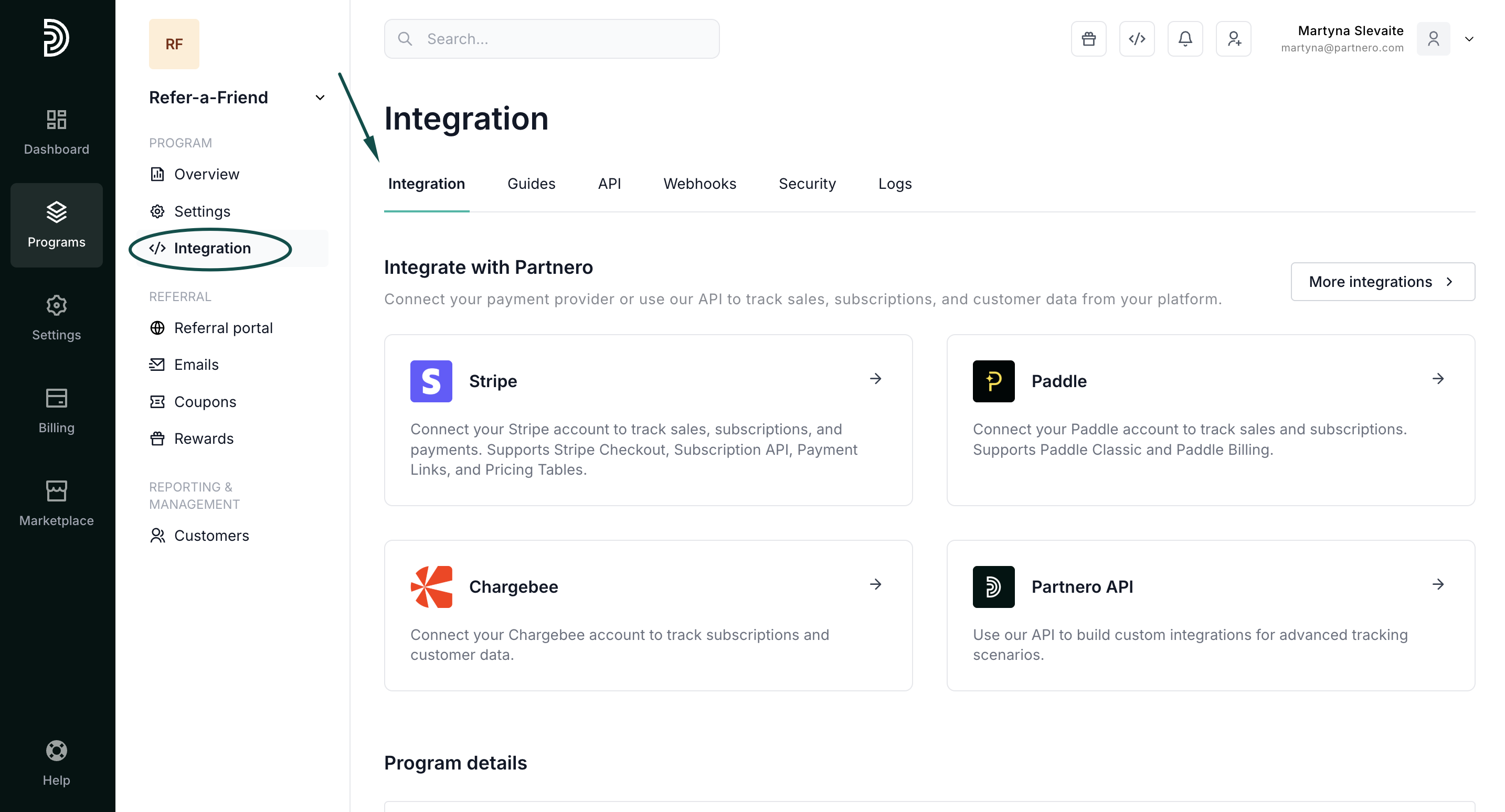Click the gift icon in top bar

tap(1088, 39)
